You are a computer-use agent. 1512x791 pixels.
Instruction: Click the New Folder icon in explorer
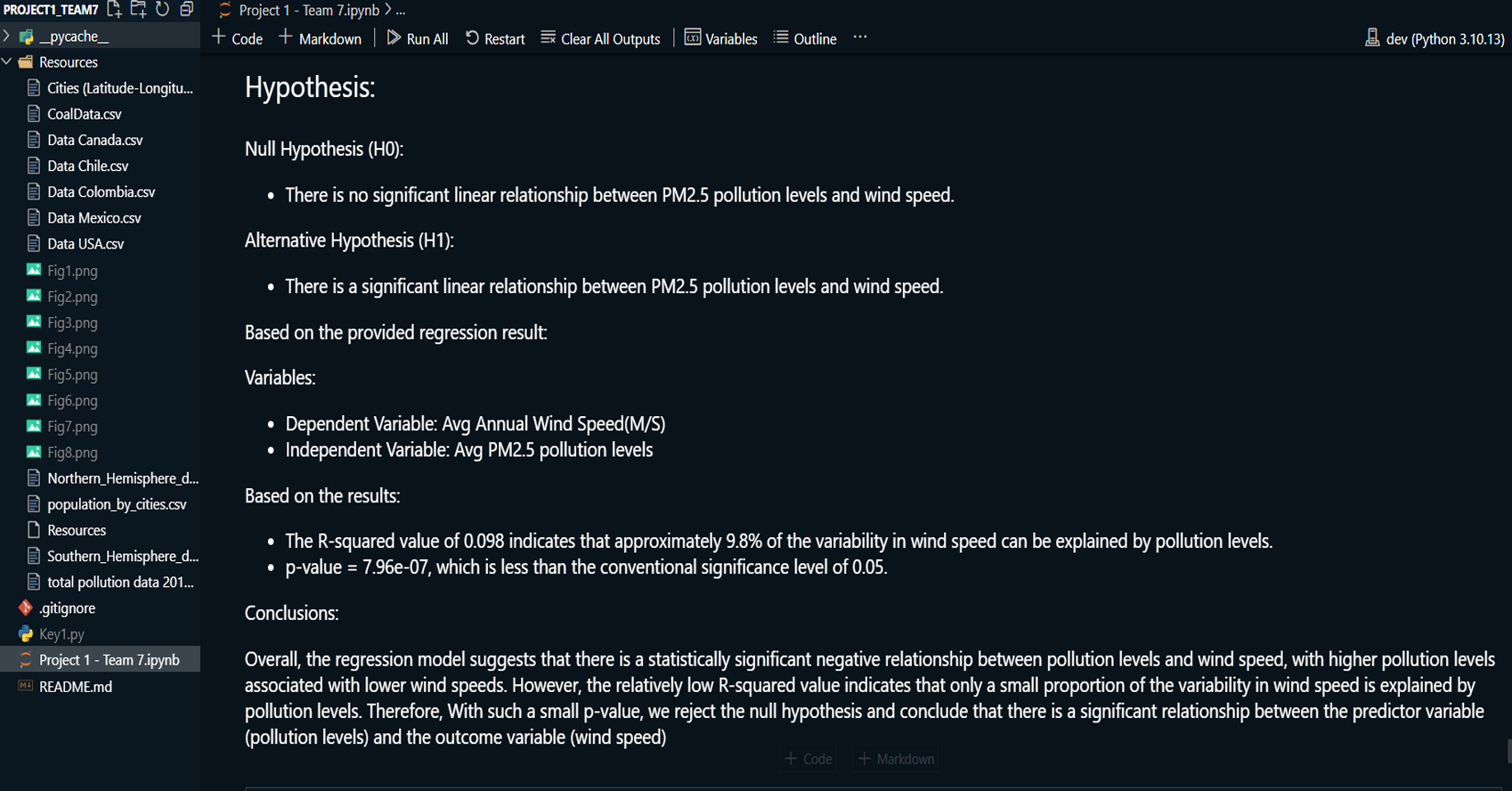click(x=138, y=10)
